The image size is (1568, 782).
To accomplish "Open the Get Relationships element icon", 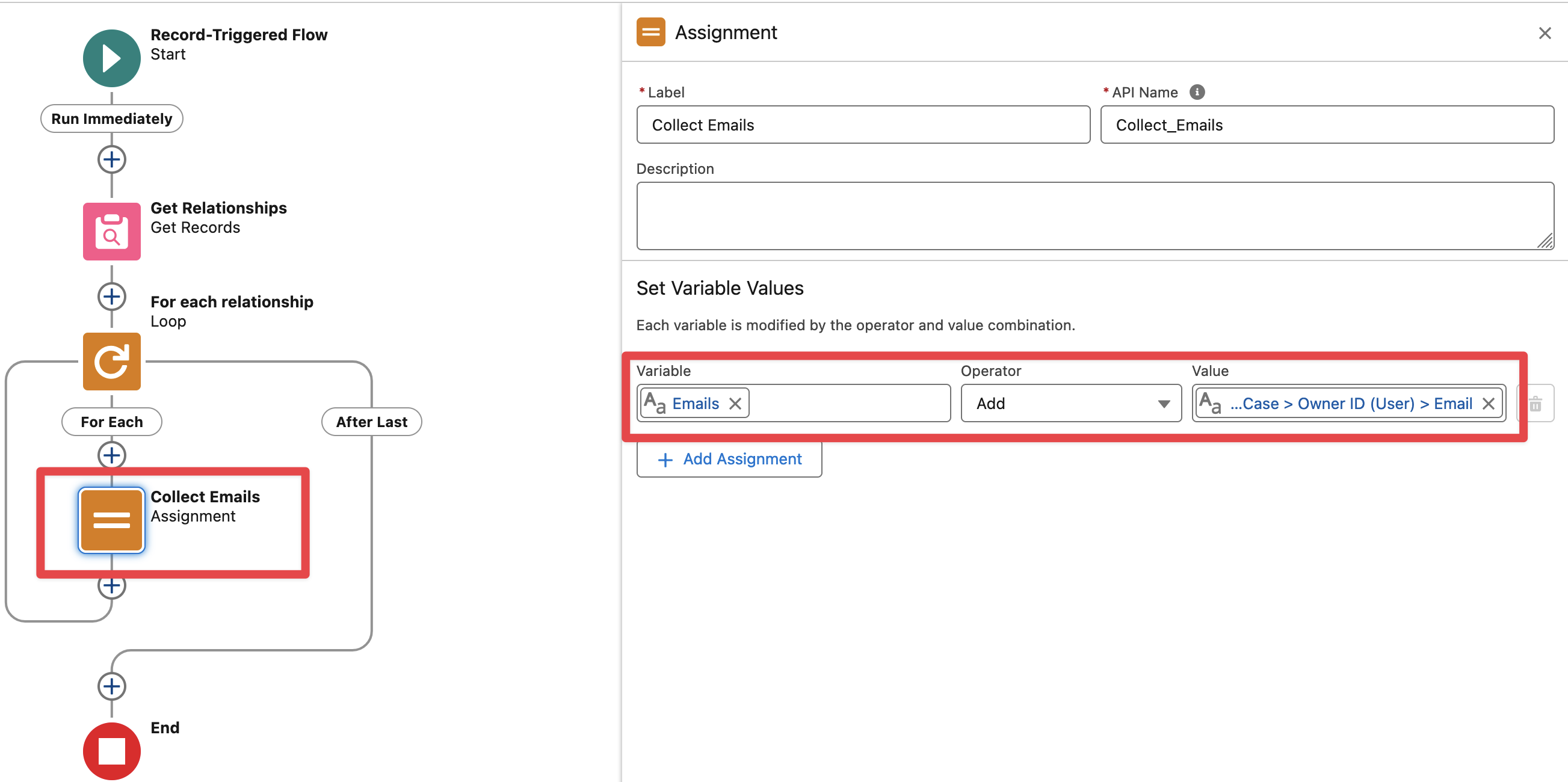I will [x=111, y=231].
